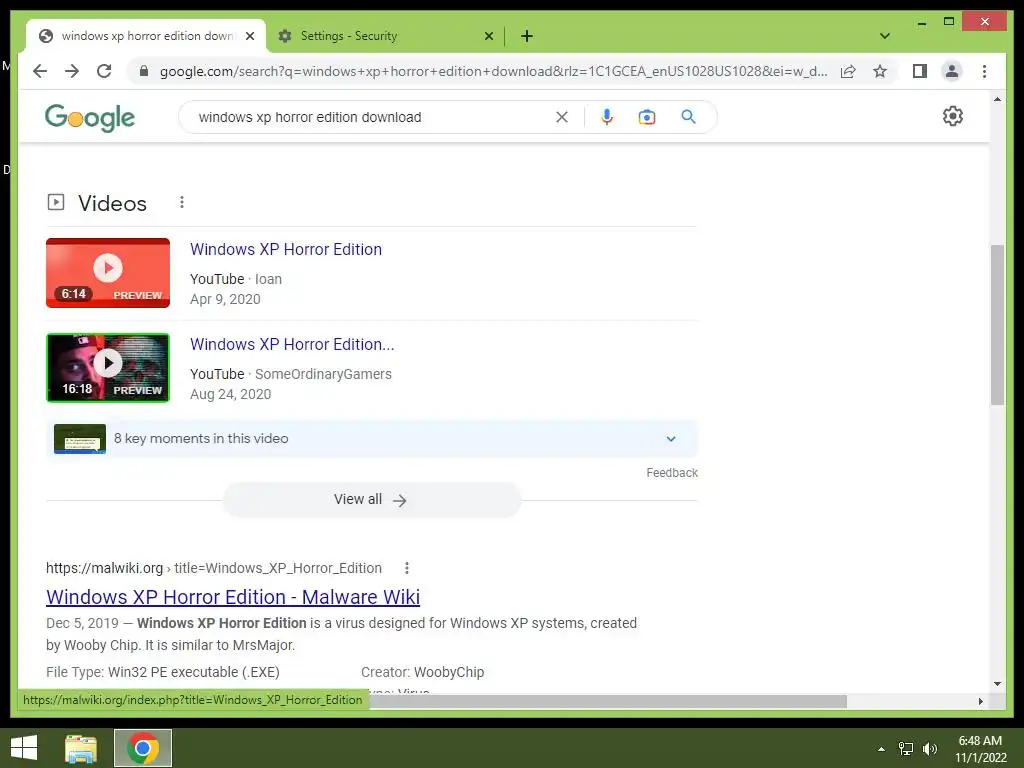The width and height of the screenshot is (1024, 768).
Task: Click the 'Aug 24, 2020' video date
Action: (x=231, y=394)
